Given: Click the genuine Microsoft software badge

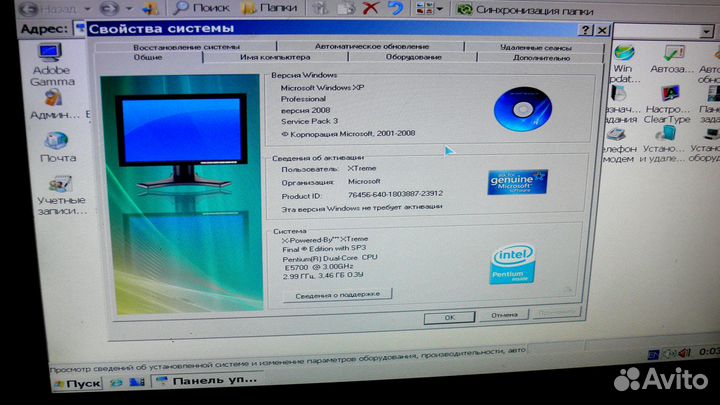Looking at the screenshot, I should [518, 182].
